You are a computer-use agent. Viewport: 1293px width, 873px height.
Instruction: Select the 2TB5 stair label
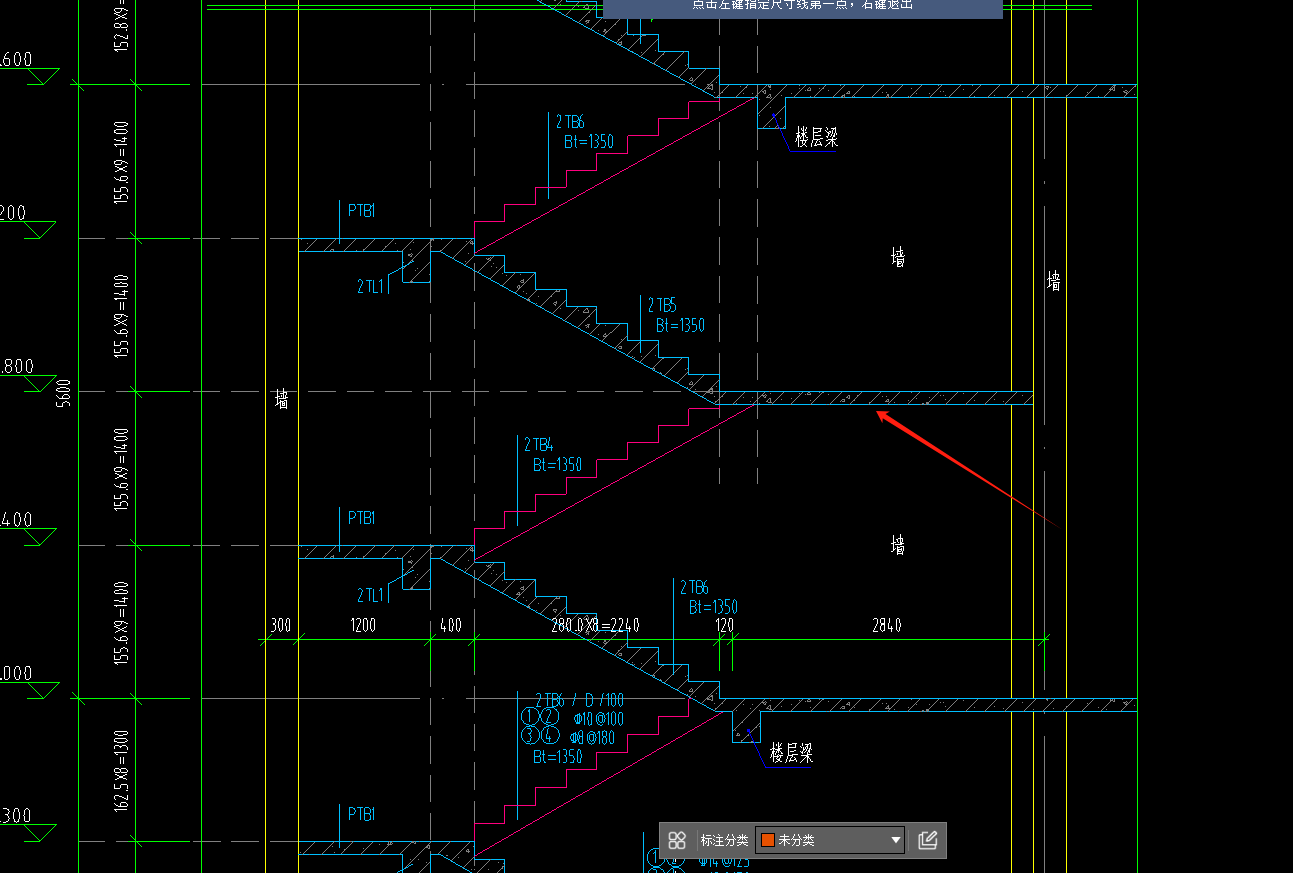(x=663, y=305)
